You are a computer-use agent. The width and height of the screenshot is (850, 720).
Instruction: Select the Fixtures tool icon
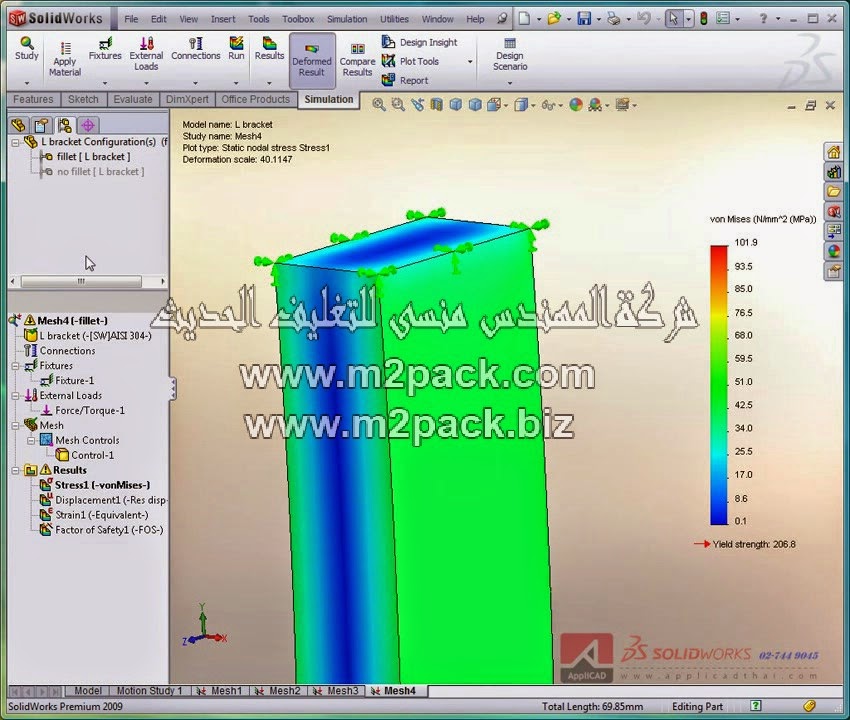coord(105,48)
